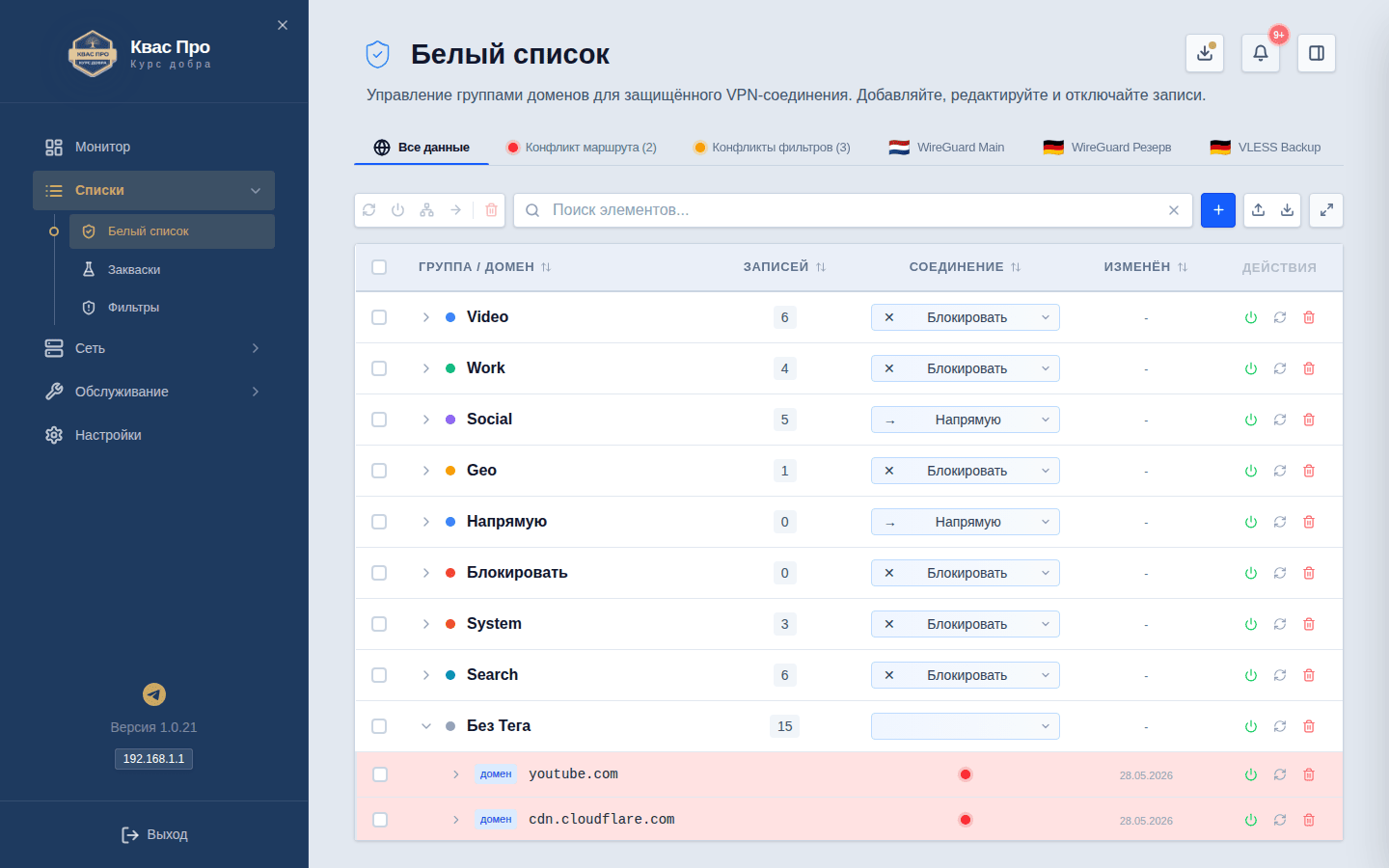This screenshot has height=868, width=1389.
Task: Toggle the side panel layout icon
Action: [1317, 53]
